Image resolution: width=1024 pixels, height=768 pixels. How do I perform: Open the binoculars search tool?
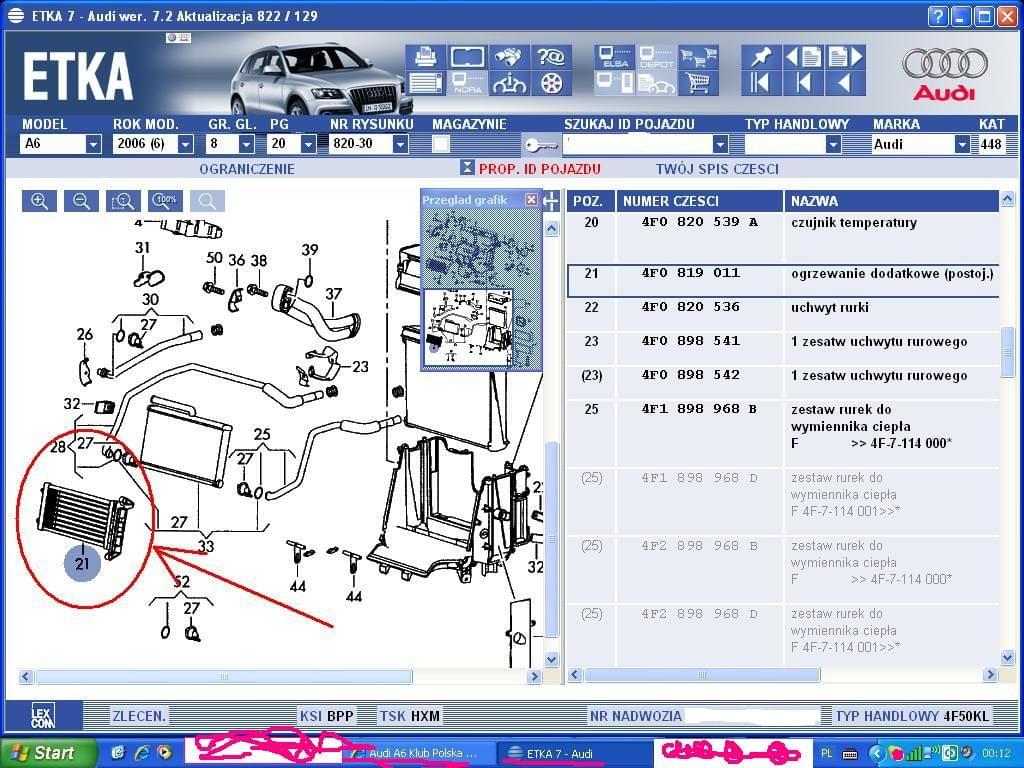tap(509, 57)
